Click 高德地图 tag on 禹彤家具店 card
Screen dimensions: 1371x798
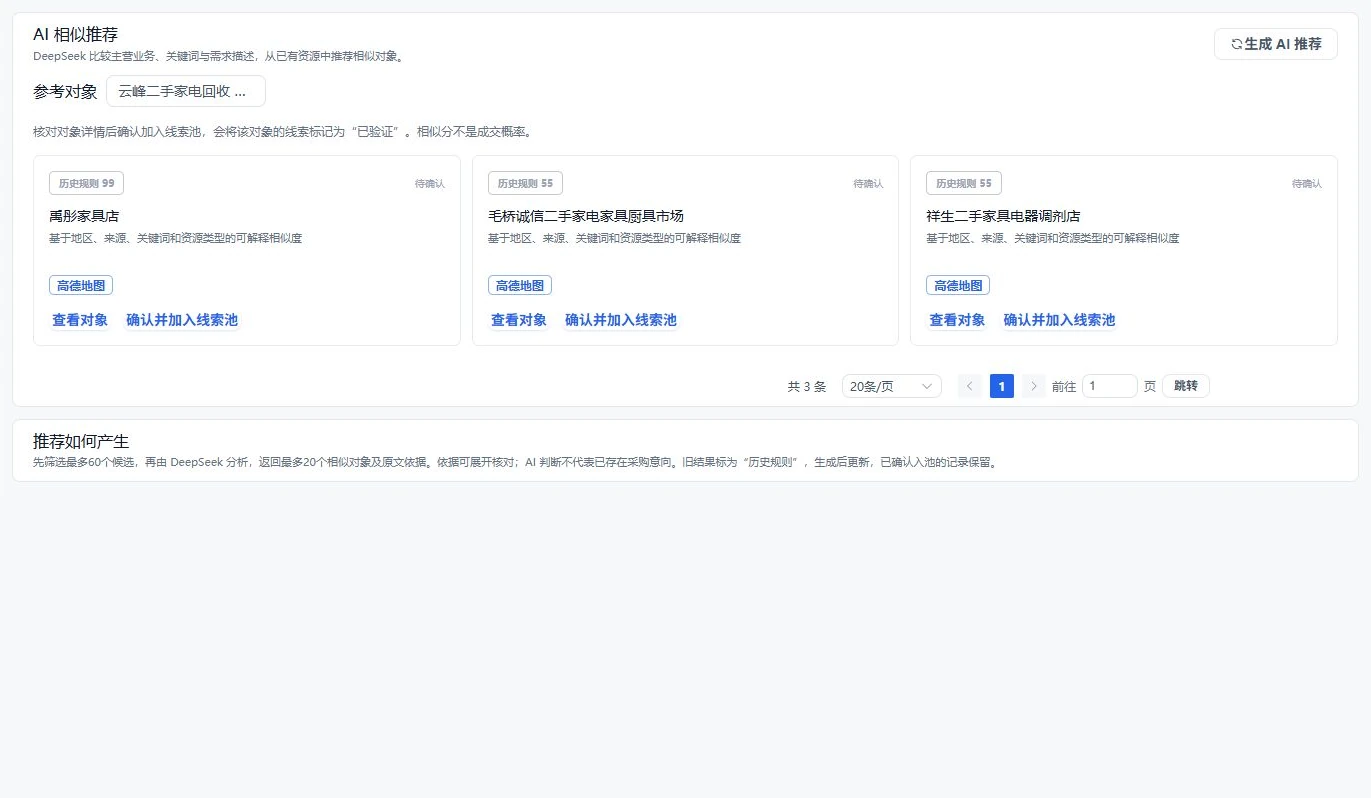(x=81, y=285)
